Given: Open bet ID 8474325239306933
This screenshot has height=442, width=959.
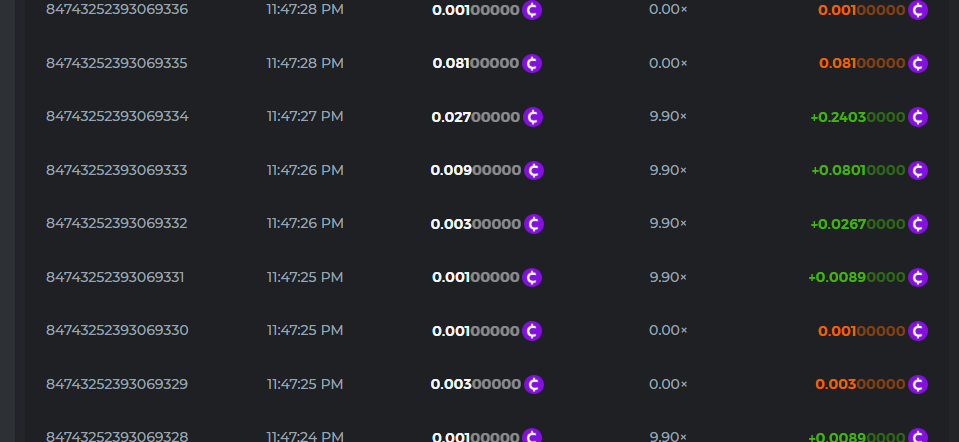Looking at the screenshot, I should pyautogui.click(x=117, y=170).
